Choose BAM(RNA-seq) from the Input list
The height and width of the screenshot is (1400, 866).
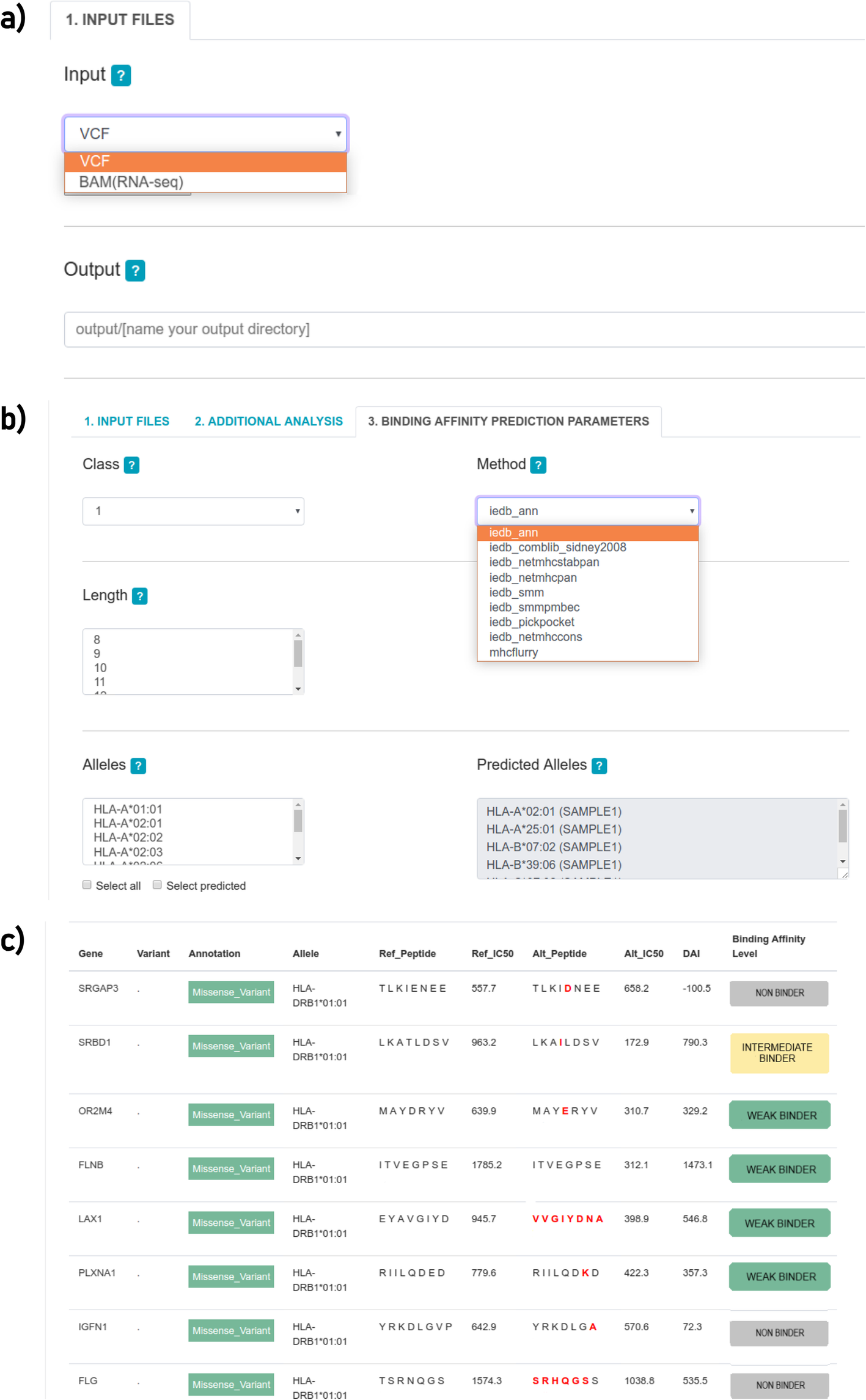205,182
